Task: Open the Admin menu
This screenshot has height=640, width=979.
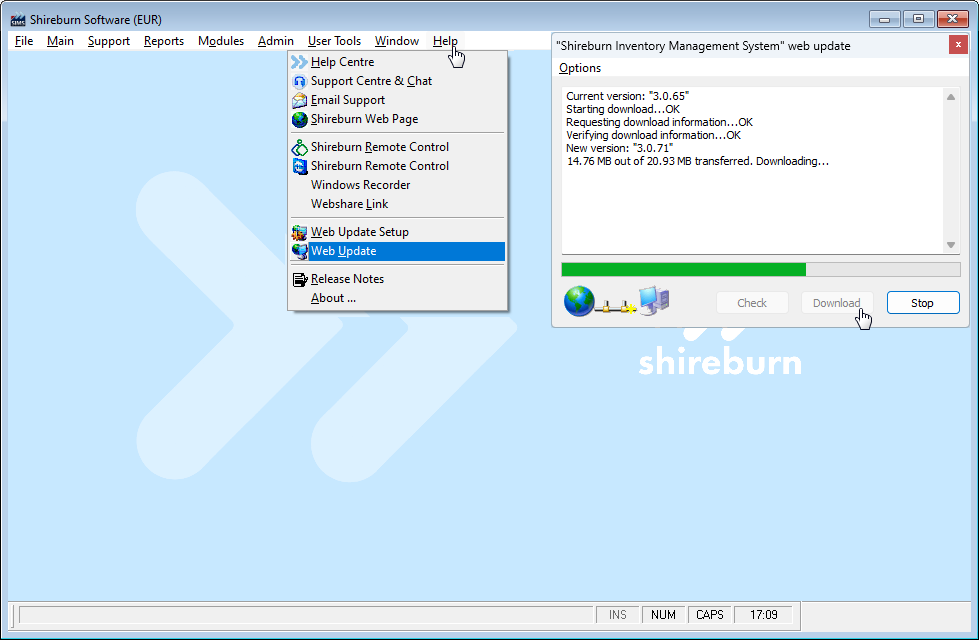Action: tap(275, 41)
